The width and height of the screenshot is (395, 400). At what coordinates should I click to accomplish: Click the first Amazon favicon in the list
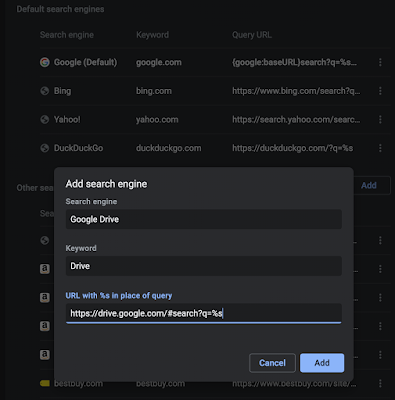(x=45, y=269)
